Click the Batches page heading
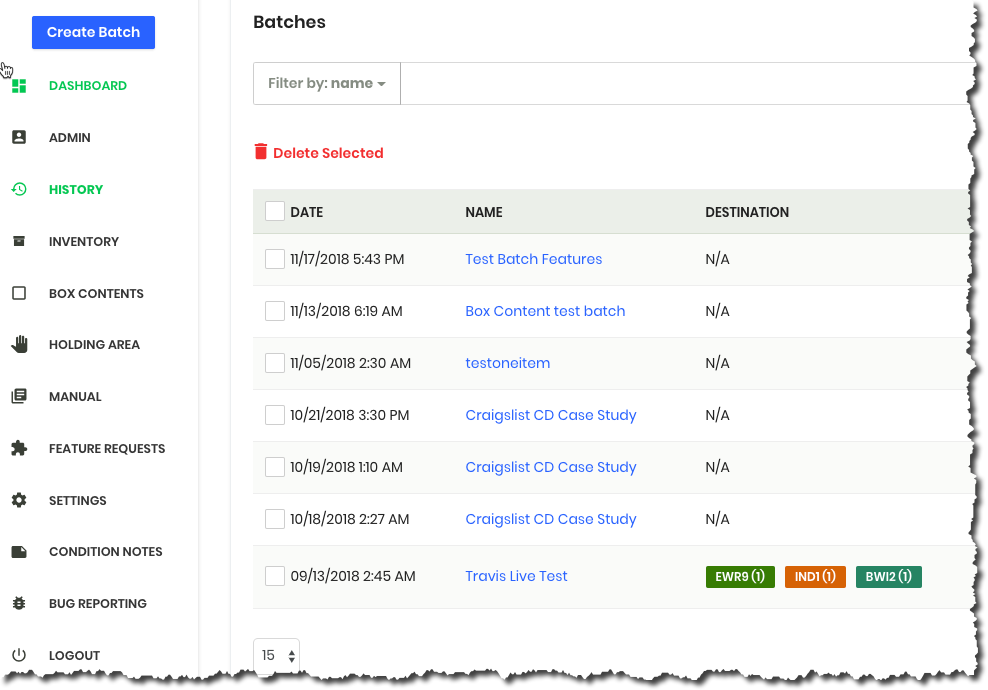The height and width of the screenshot is (690, 988). pyautogui.click(x=289, y=22)
